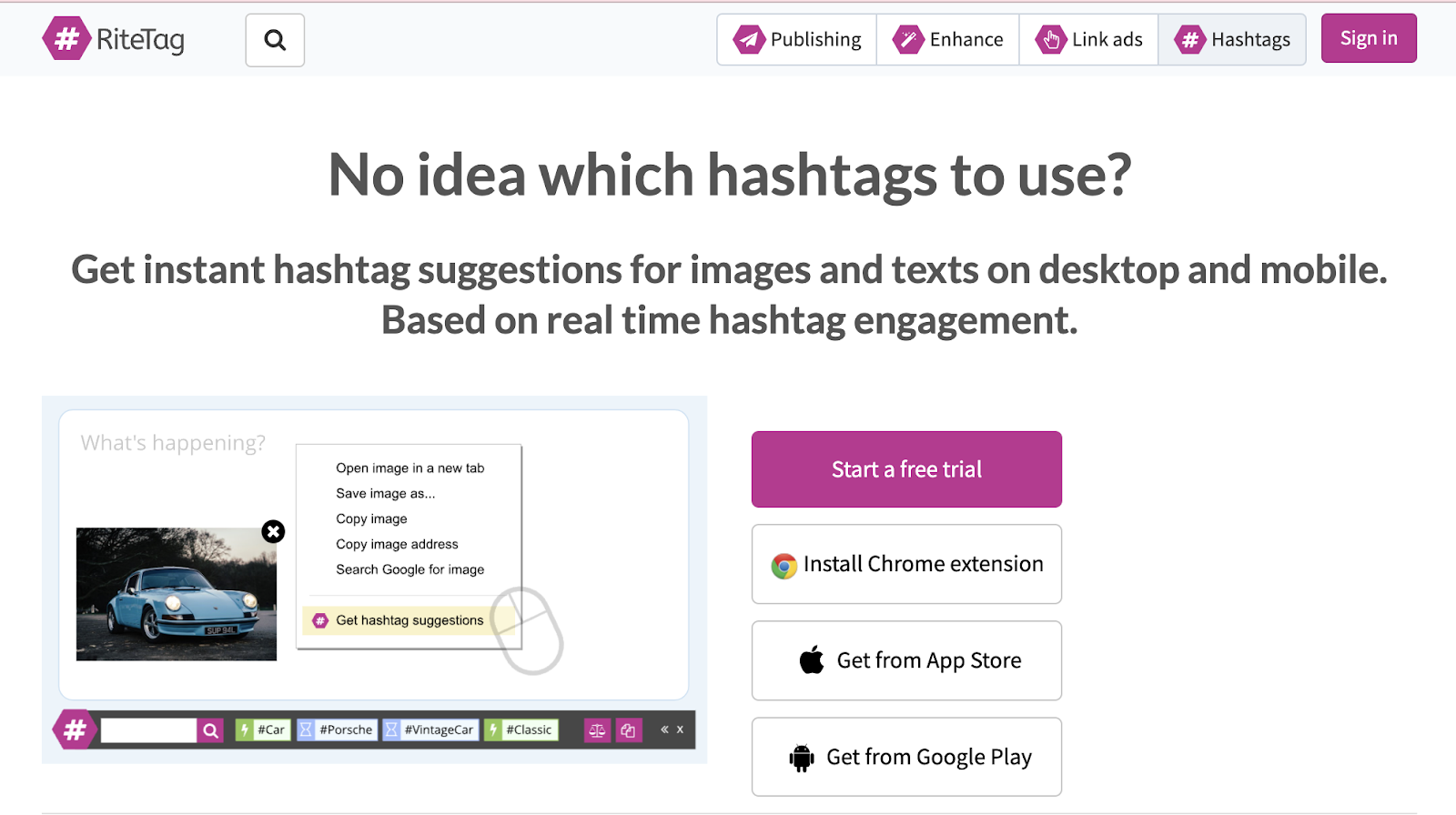1456x815 pixels.
Task: Select Copy image address entry
Action: (397, 544)
